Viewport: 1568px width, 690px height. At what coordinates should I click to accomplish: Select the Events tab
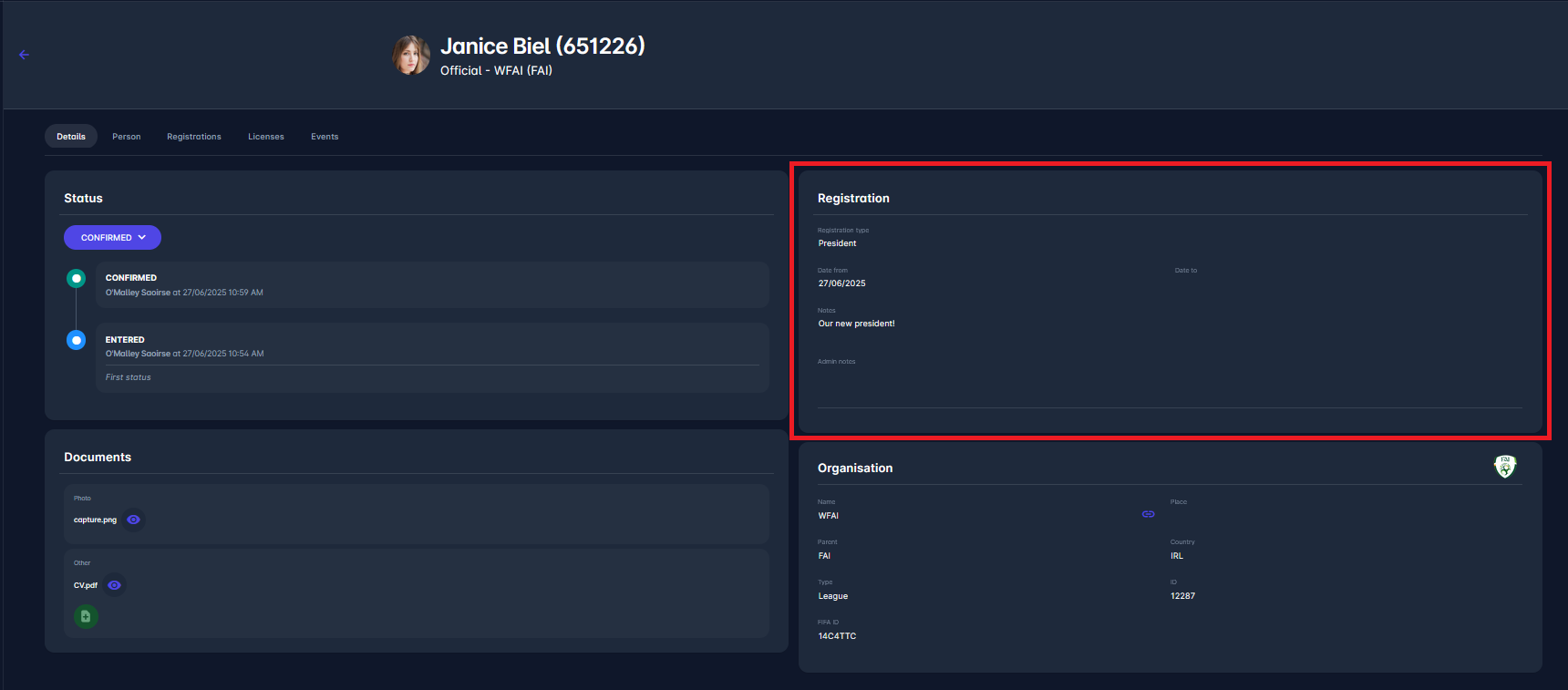pyautogui.click(x=324, y=137)
